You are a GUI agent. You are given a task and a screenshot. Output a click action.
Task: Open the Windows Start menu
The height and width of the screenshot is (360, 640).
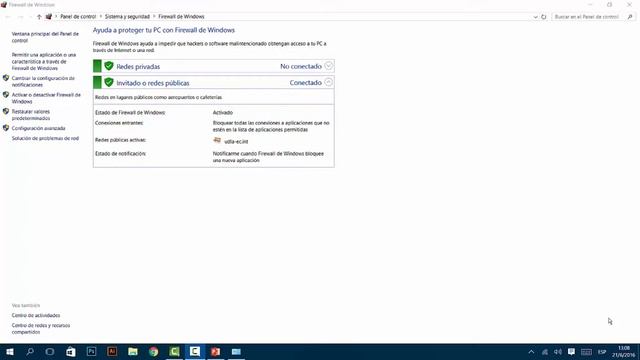pos(9,351)
